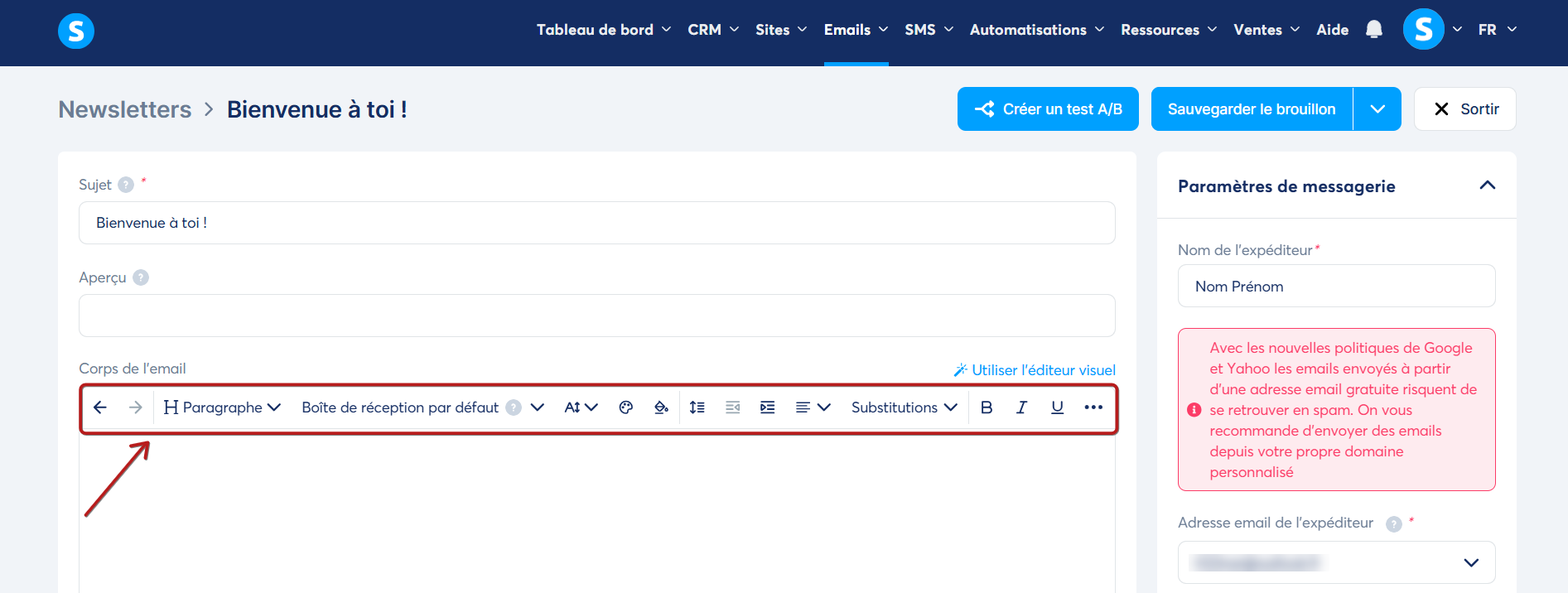The width and height of the screenshot is (1568, 593).
Task: Click Sauvegarder le brouillon button
Action: (x=1252, y=109)
